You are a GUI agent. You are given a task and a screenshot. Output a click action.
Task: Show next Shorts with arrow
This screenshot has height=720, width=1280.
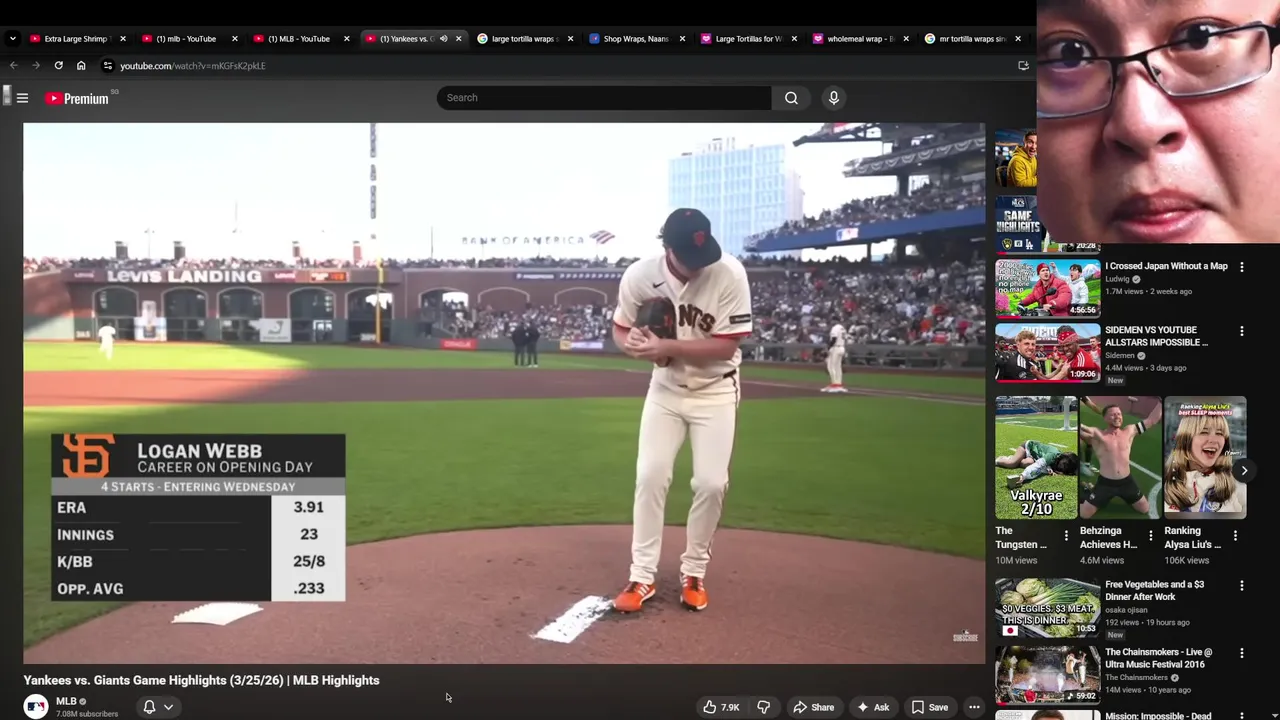[1244, 470]
